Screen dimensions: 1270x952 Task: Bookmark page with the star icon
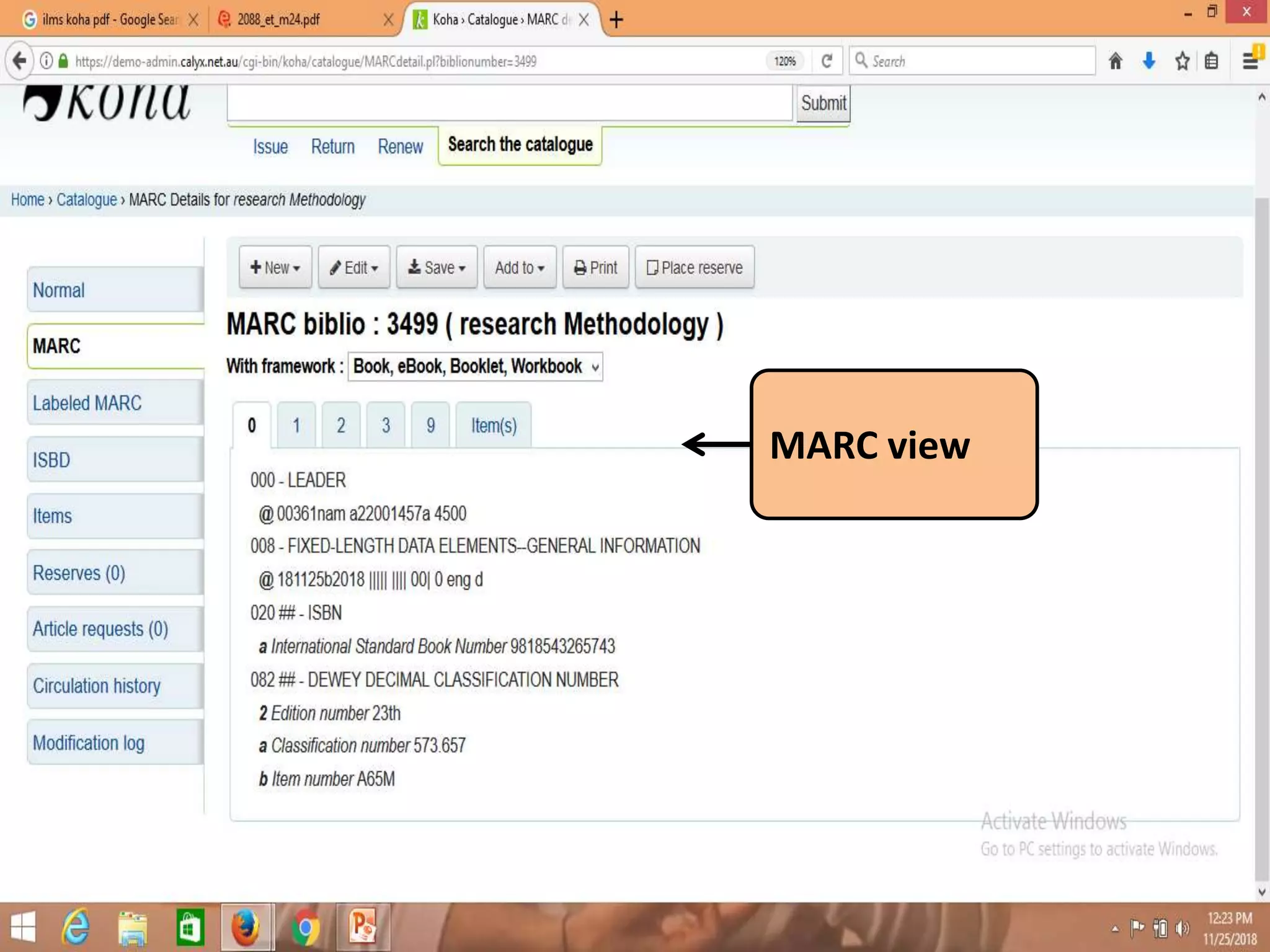click(x=1182, y=61)
